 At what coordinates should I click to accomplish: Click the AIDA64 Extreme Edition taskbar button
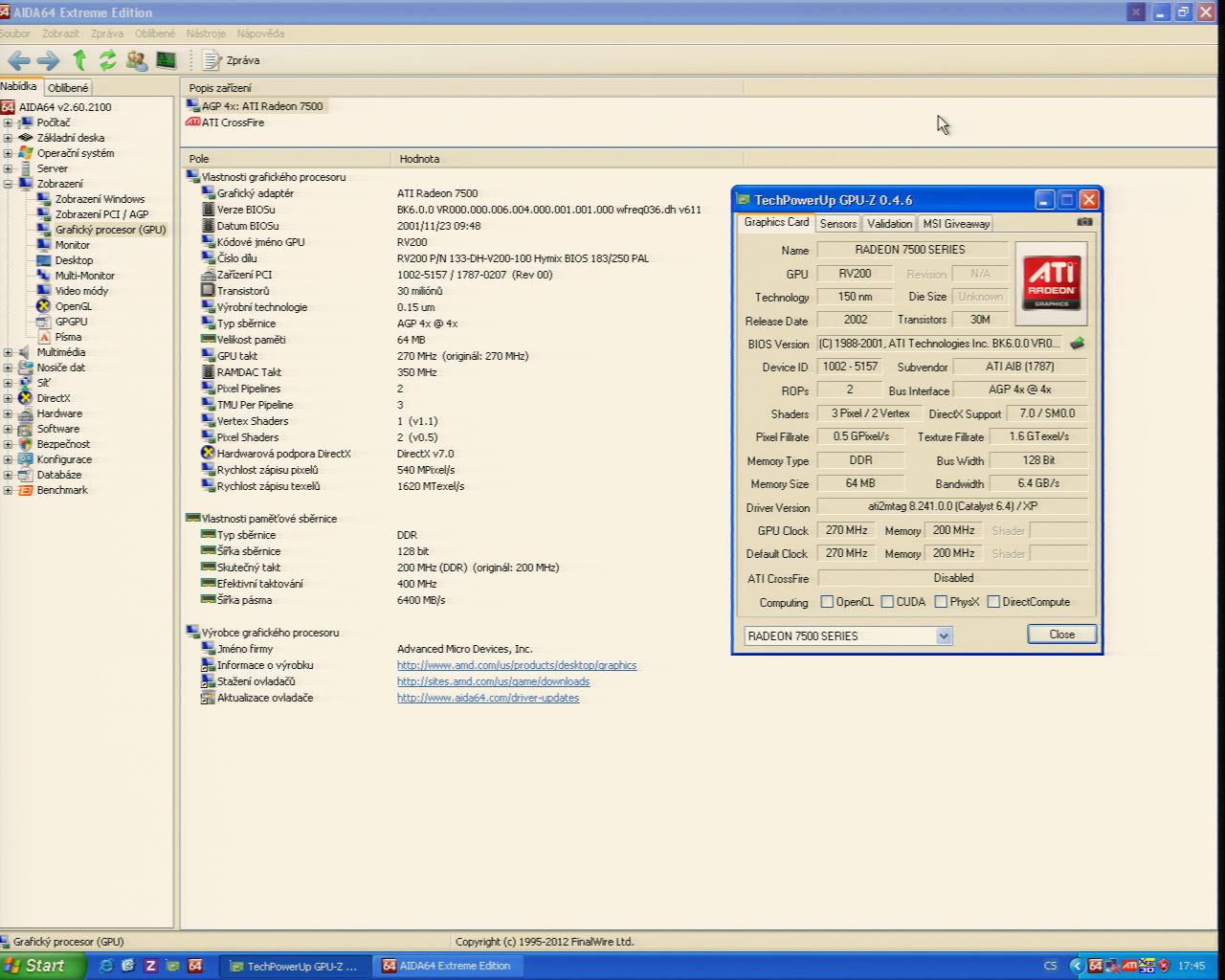(448, 966)
